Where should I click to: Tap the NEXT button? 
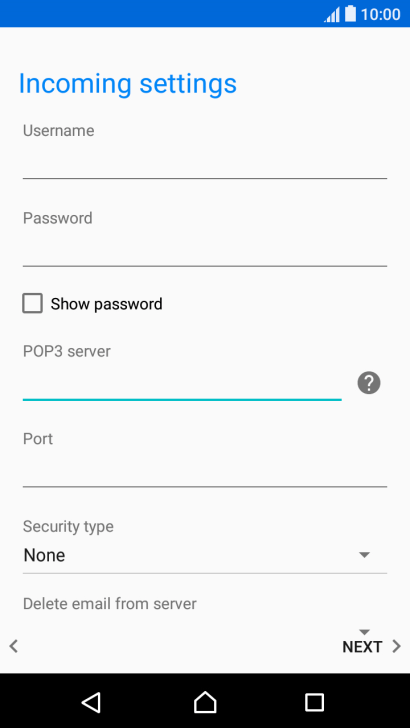(362, 647)
